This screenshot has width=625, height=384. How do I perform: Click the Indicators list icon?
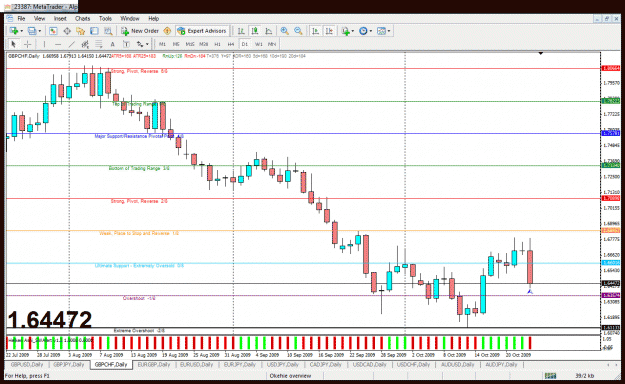coord(345,31)
